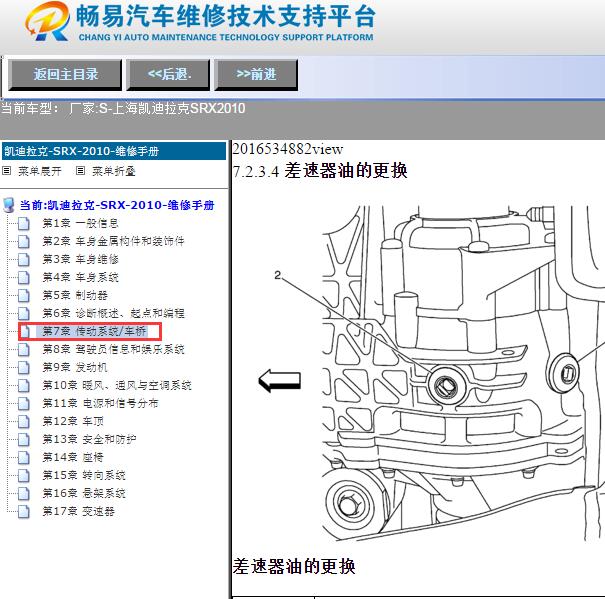Open 第2章 车身金属构件和装饰件
The image size is (605, 599).
(x=113, y=241)
